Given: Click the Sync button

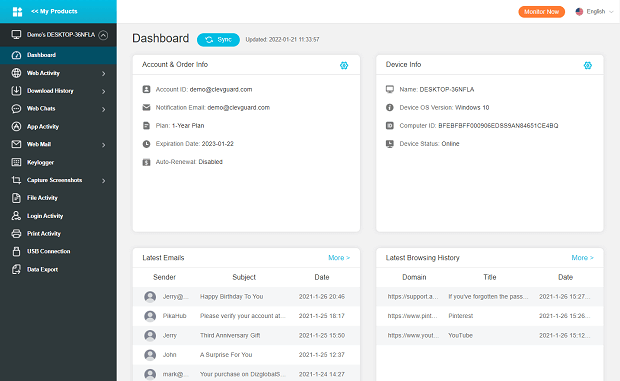Looking at the screenshot, I should point(218,40).
